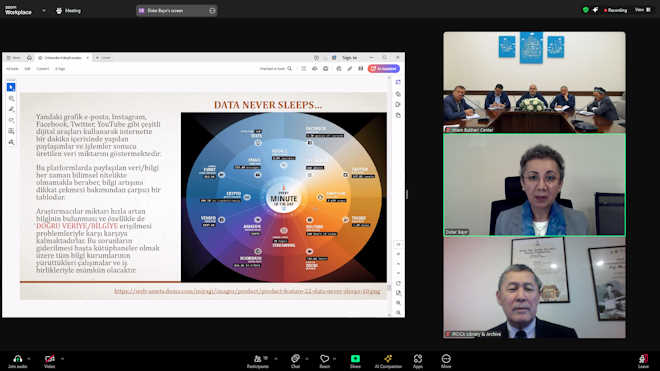Screen dimensions: 660x371
Task: Click the source URL link below the slide
Action: click(247, 291)
